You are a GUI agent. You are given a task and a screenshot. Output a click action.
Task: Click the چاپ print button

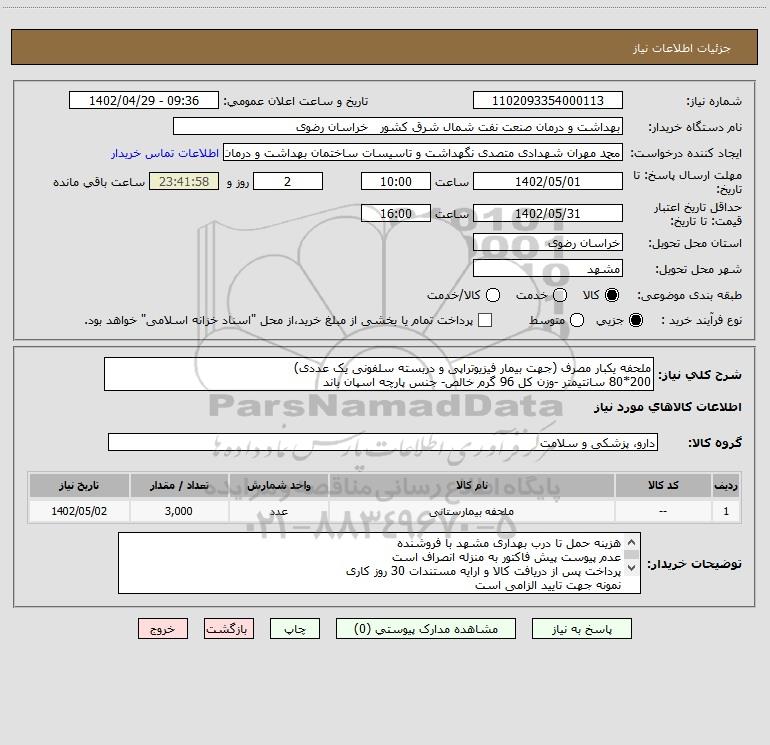point(295,629)
